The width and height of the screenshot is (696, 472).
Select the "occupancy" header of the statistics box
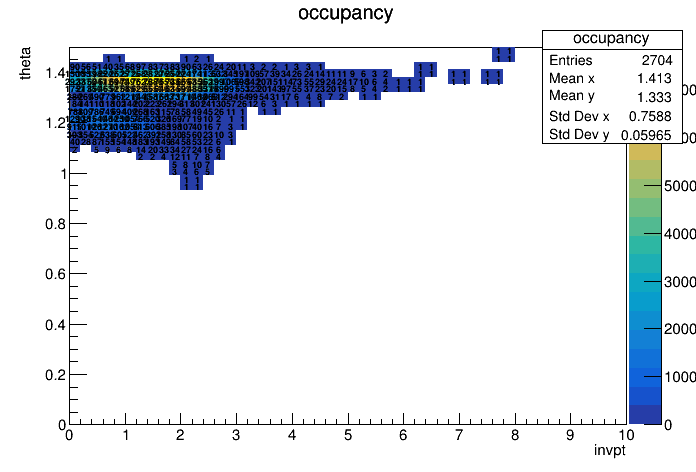tap(611, 39)
